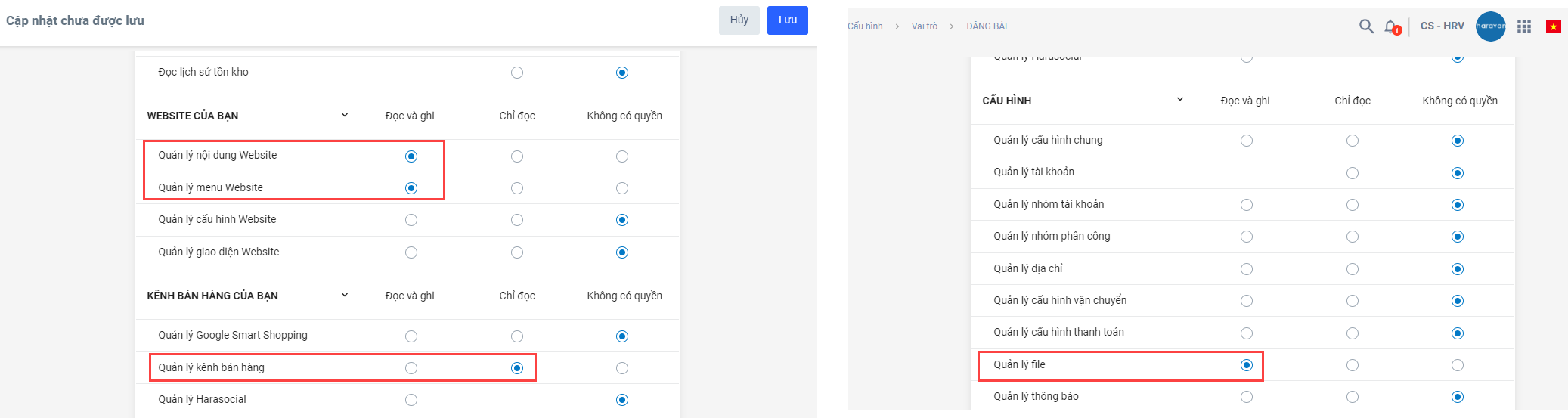Open the notifications bell icon

pos(1390,26)
